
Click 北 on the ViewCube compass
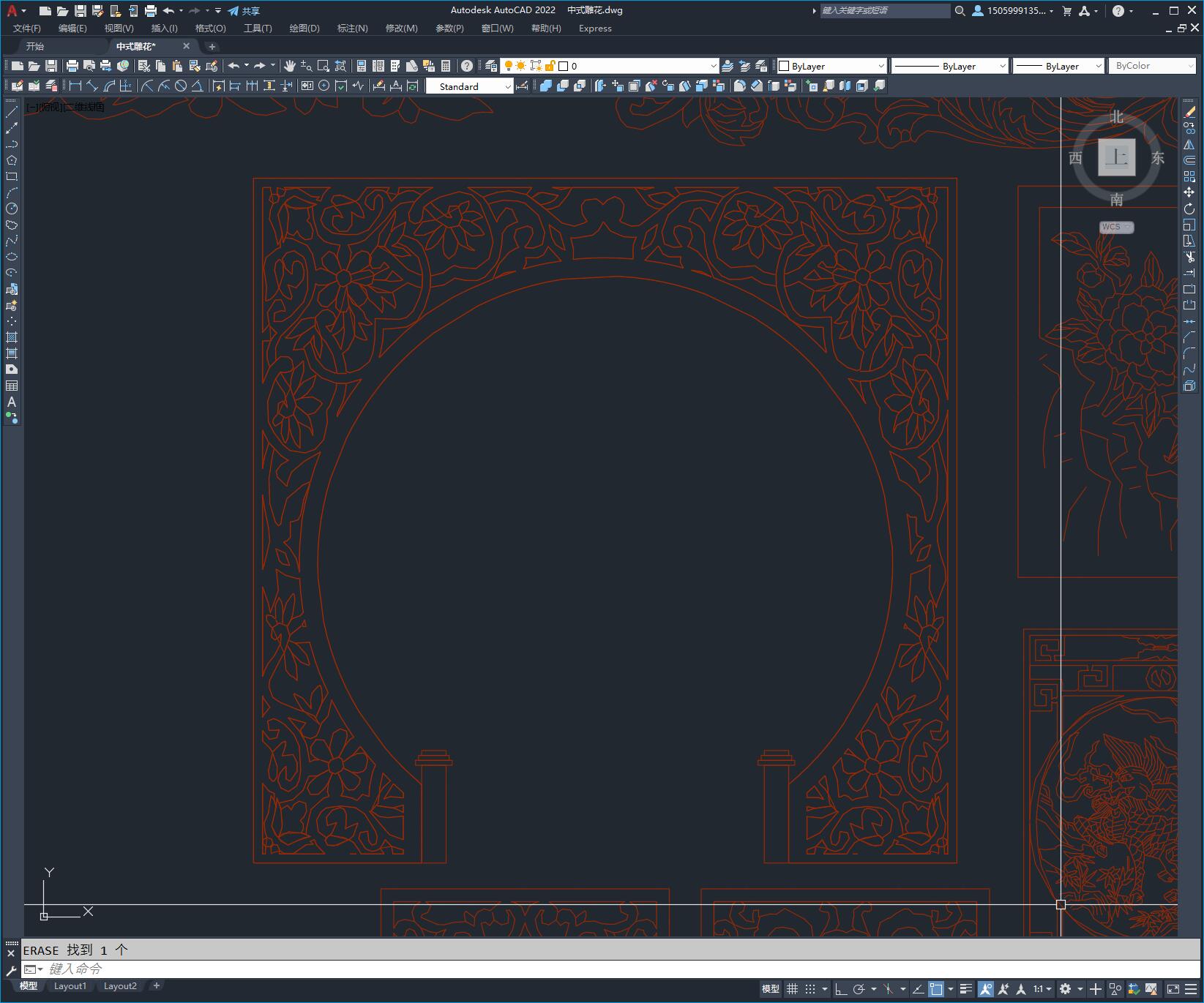(1116, 117)
